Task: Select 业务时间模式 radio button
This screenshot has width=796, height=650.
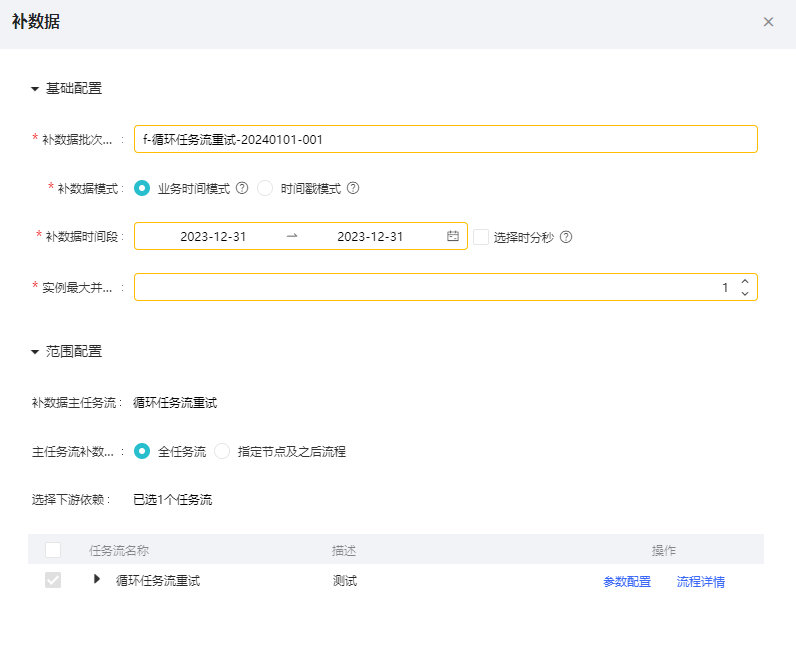Action: pyautogui.click(x=142, y=188)
